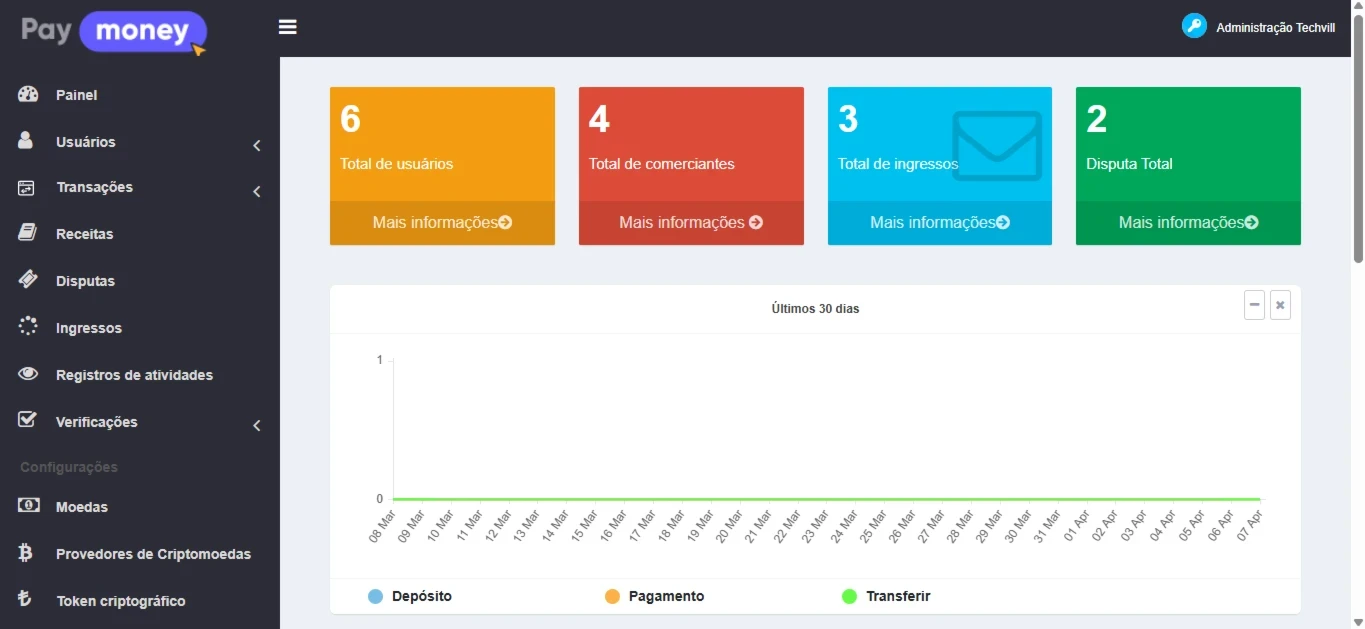Click the Painel dashboard palette icon

click(28, 94)
